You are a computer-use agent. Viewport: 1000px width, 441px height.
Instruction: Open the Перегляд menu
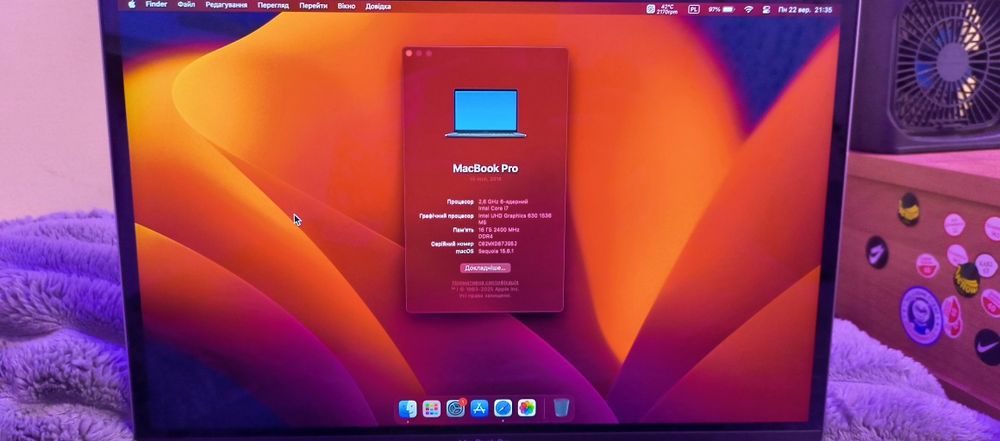point(273,5)
